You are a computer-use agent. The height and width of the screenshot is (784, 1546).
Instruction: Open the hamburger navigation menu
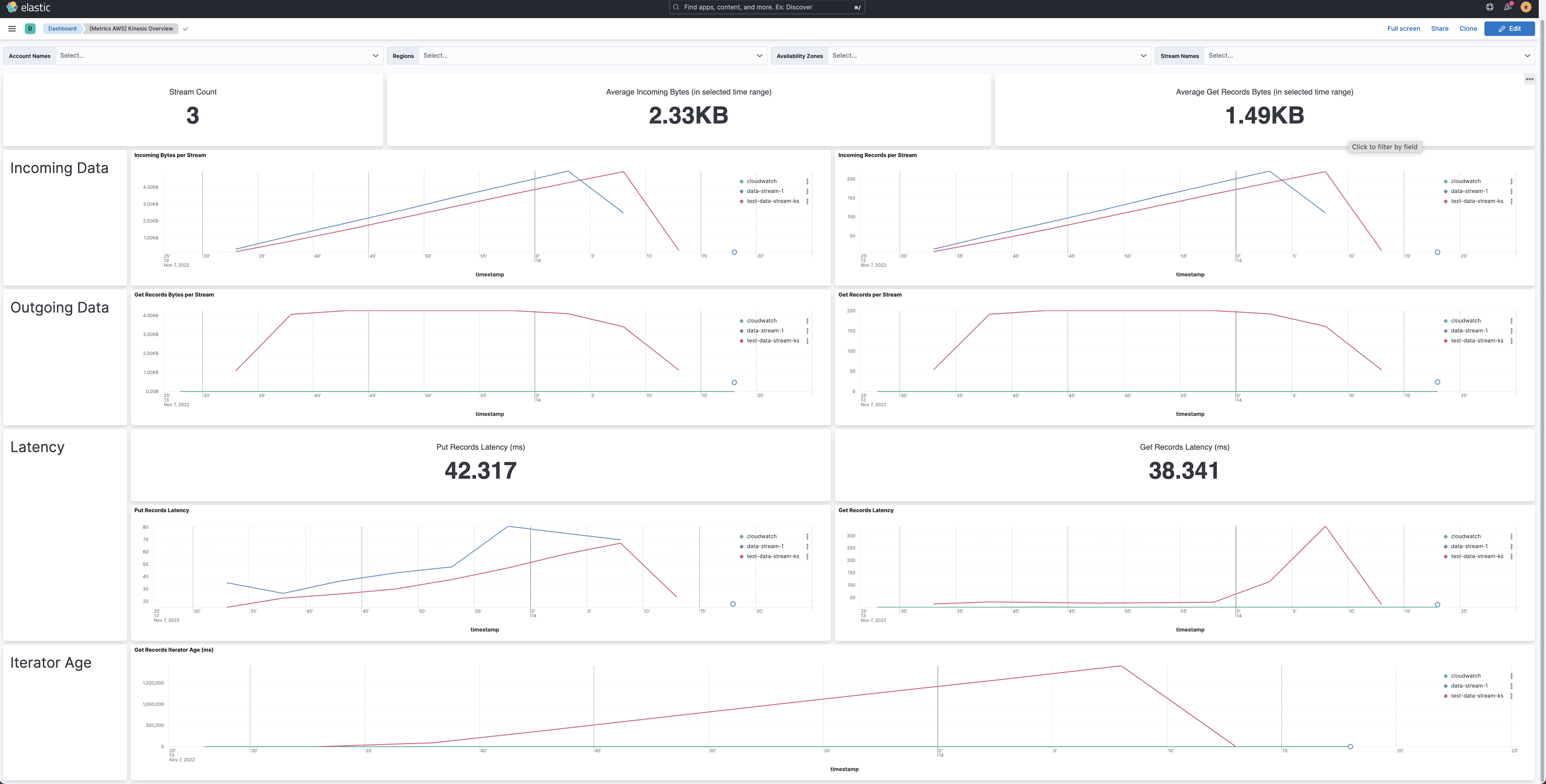click(12, 29)
